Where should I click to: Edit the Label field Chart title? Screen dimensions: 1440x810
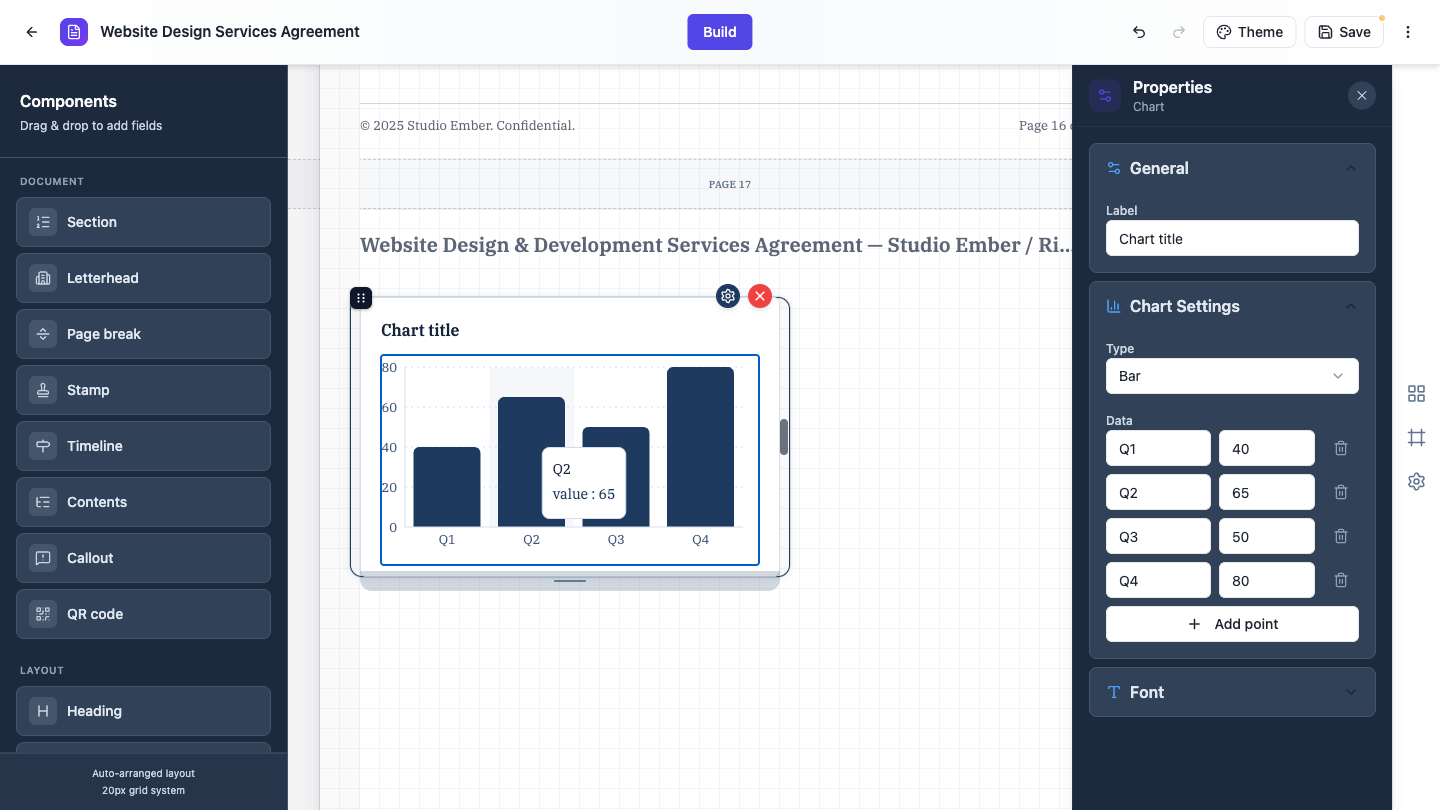click(1232, 238)
